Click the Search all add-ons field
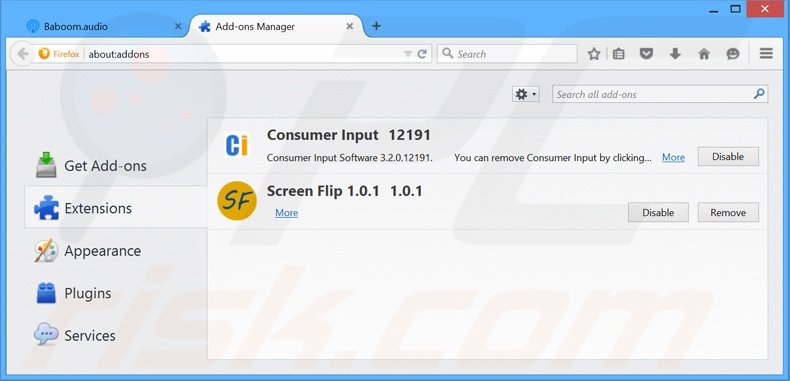This screenshot has width=790, height=381. point(660,94)
